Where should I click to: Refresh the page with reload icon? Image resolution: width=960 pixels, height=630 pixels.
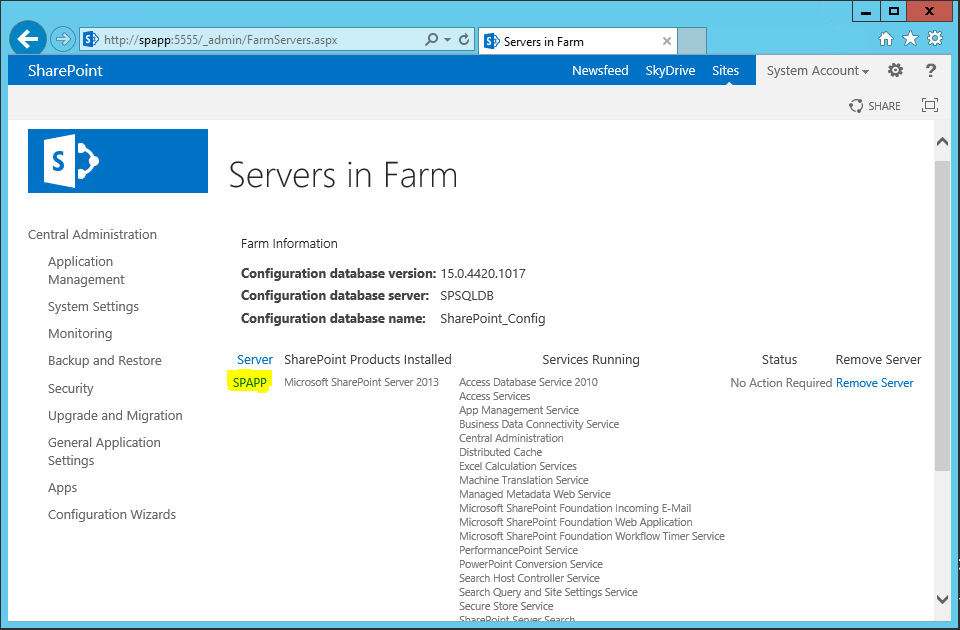[464, 39]
